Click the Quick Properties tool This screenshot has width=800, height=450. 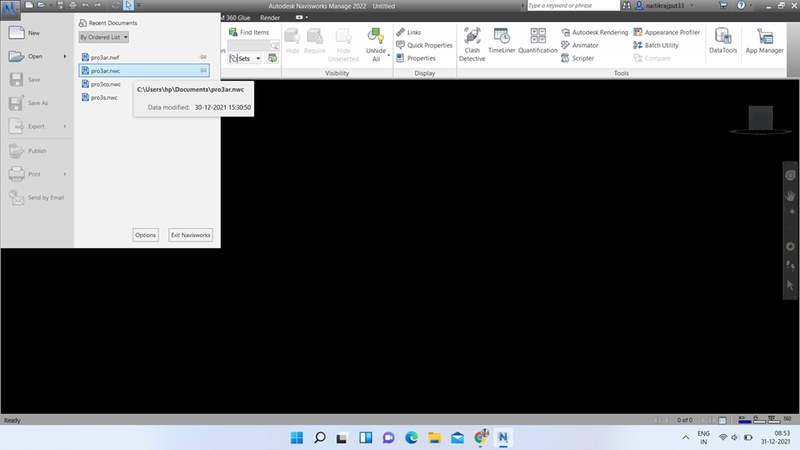tap(424, 45)
